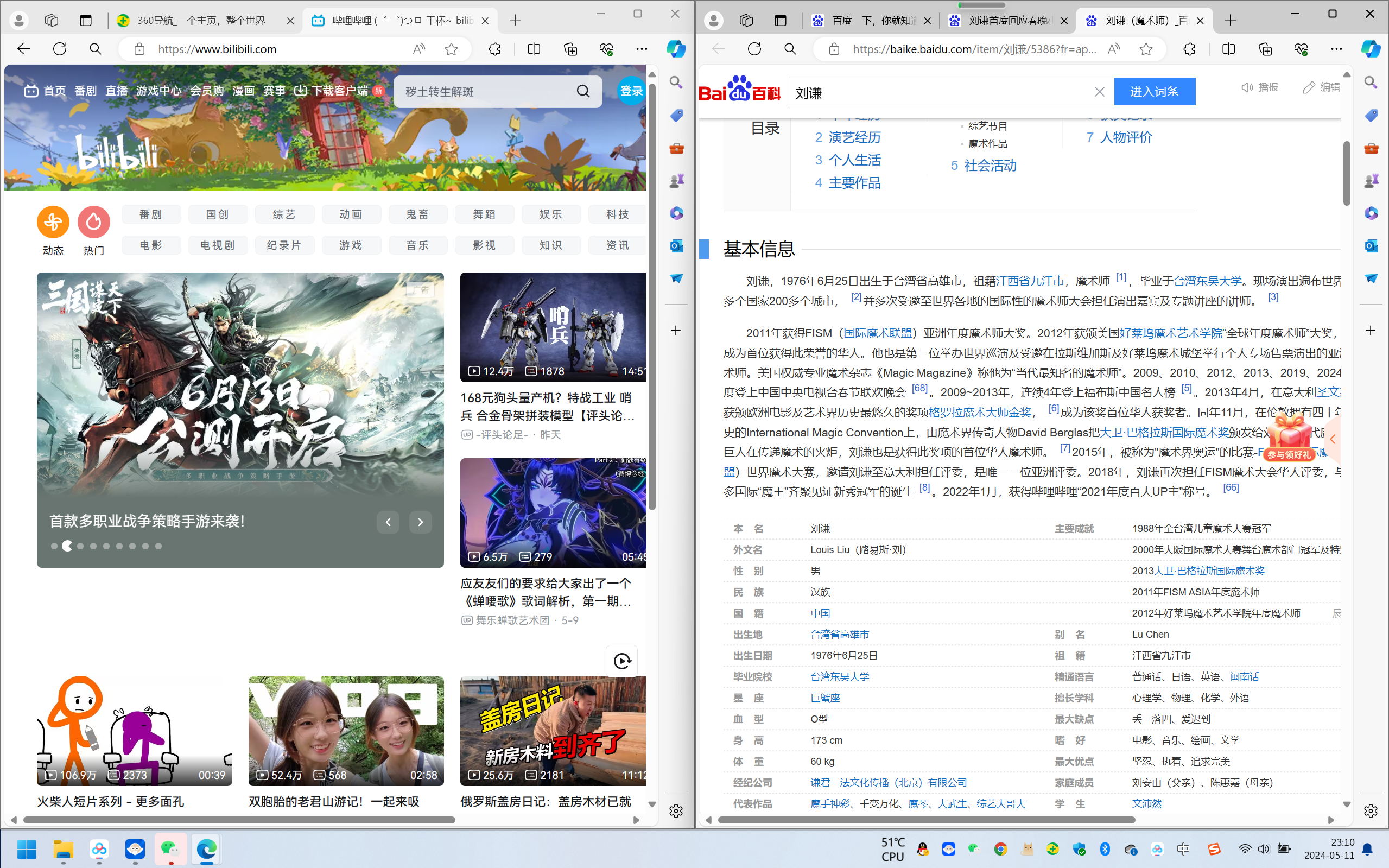Screen dimensions: 1389x868
Task: Click 播报 speaker icon on Baike
Action: (x=1247, y=87)
